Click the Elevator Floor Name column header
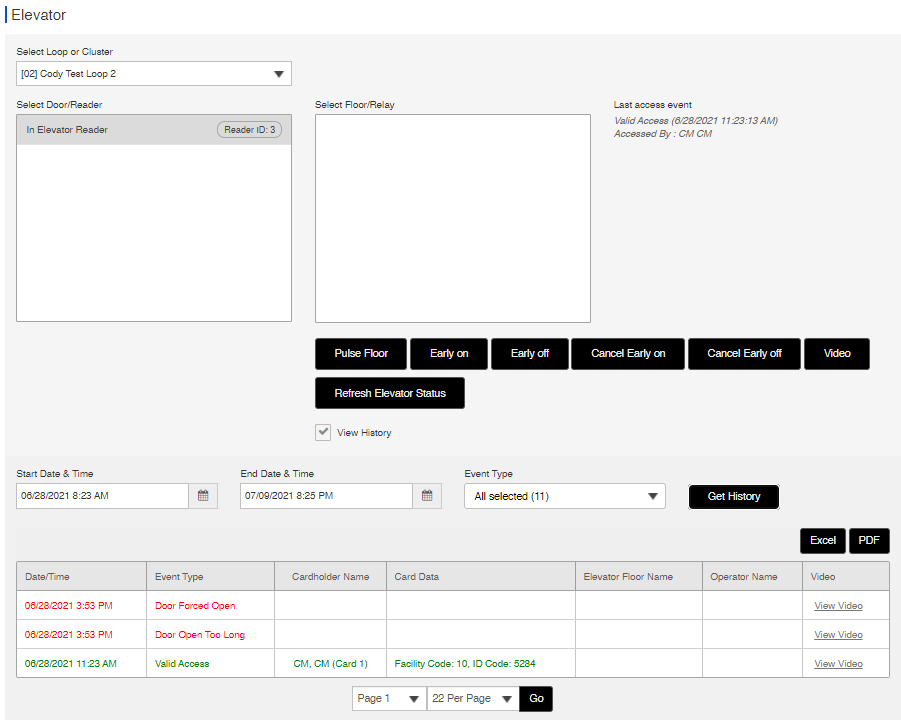 639,576
